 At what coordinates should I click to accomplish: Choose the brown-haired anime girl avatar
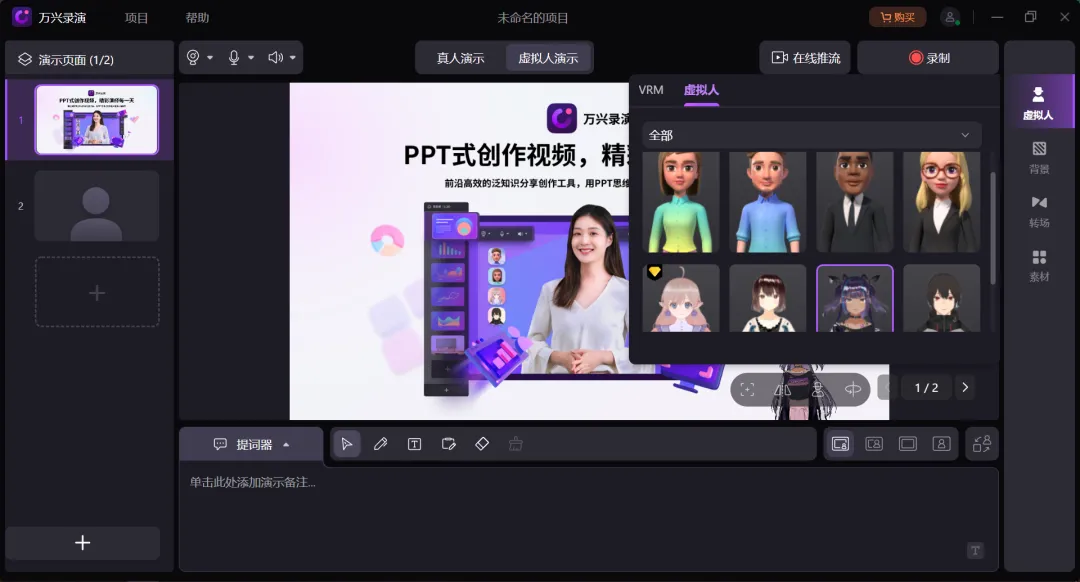tap(768, 298)
